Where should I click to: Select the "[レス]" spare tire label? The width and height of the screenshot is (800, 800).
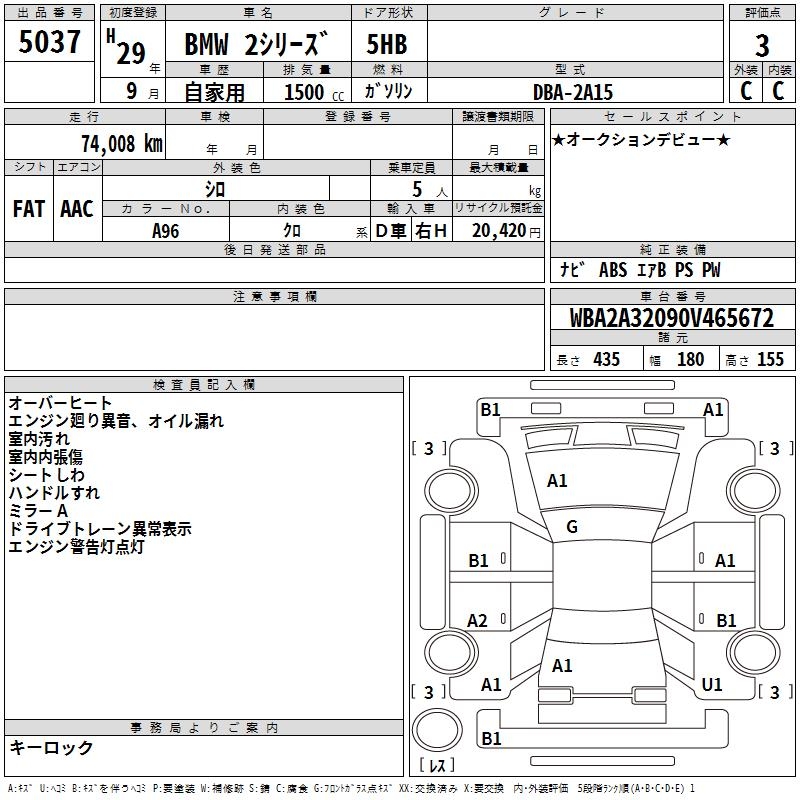437,765
